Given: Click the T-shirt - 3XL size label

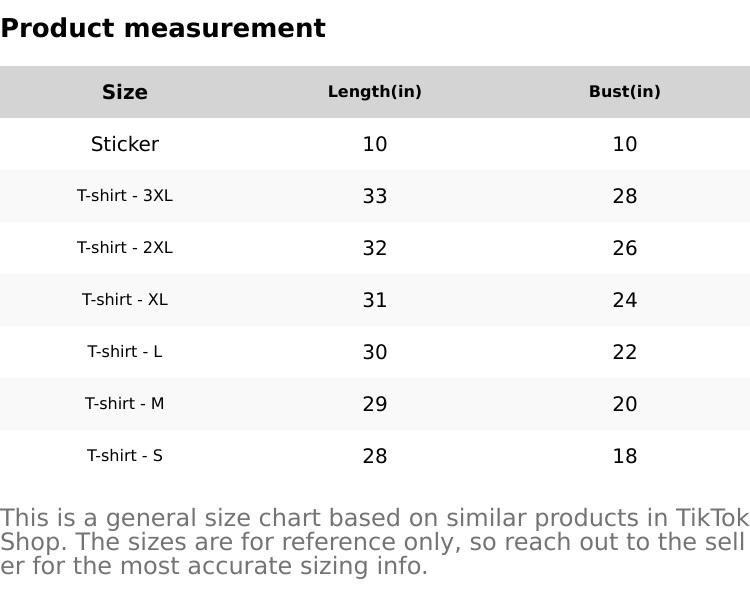Looking at the screenshot, I should (x=125, y=196).
